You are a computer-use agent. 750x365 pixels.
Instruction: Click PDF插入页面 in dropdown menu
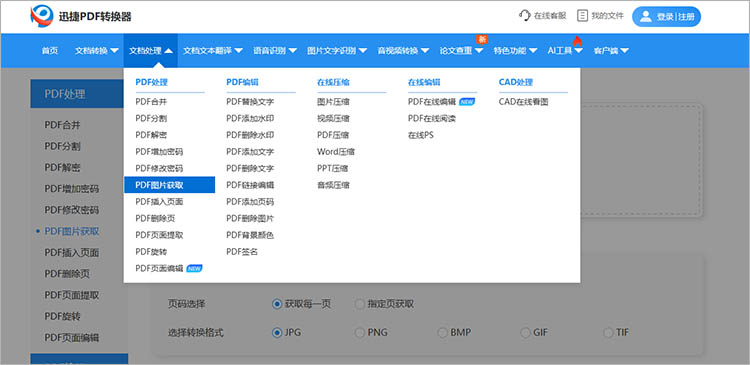point(159,201)
